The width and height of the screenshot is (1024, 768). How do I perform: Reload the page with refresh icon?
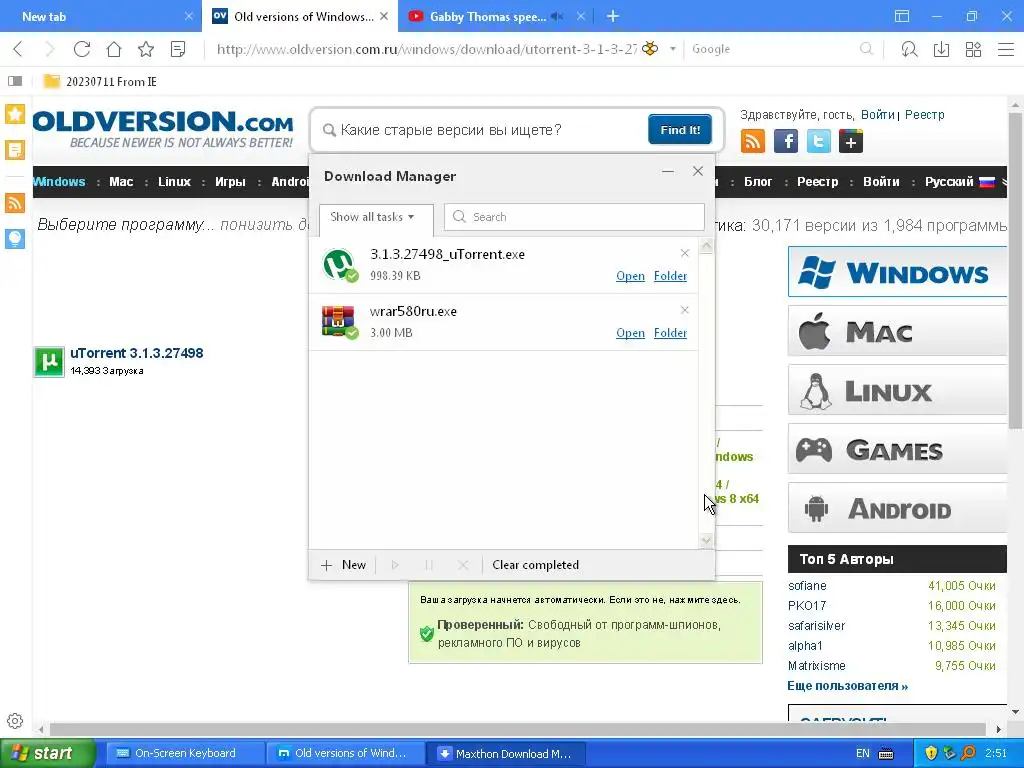click(82, 49)
